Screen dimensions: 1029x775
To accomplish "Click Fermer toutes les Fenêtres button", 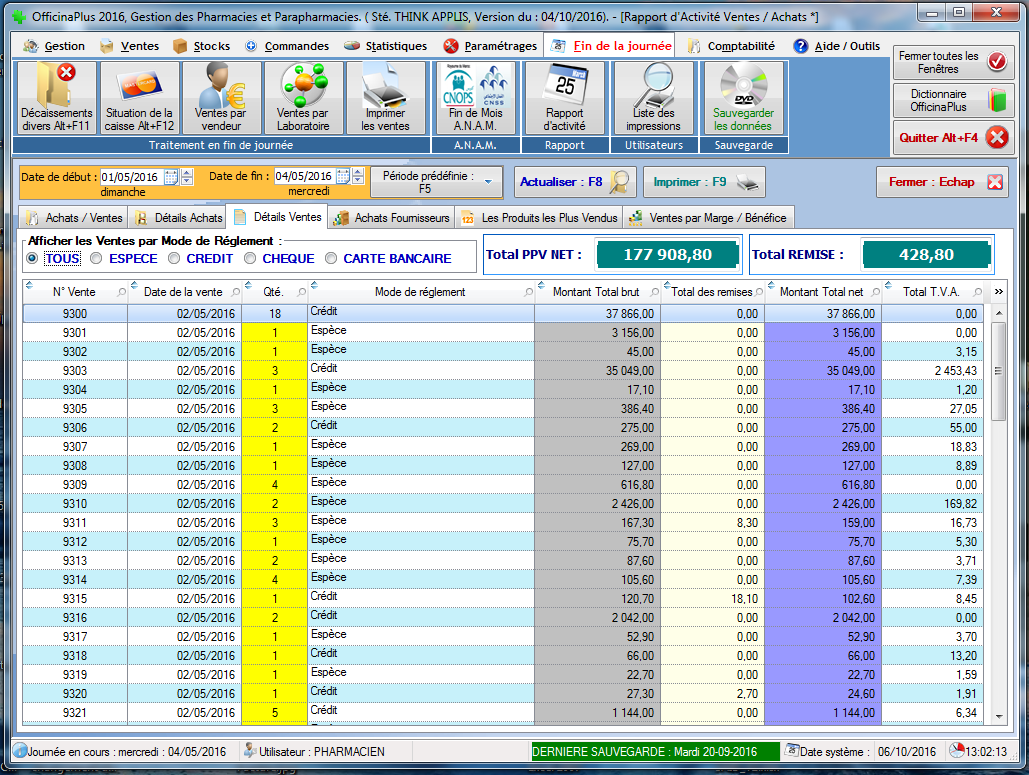I will click(x=951, y=63).
